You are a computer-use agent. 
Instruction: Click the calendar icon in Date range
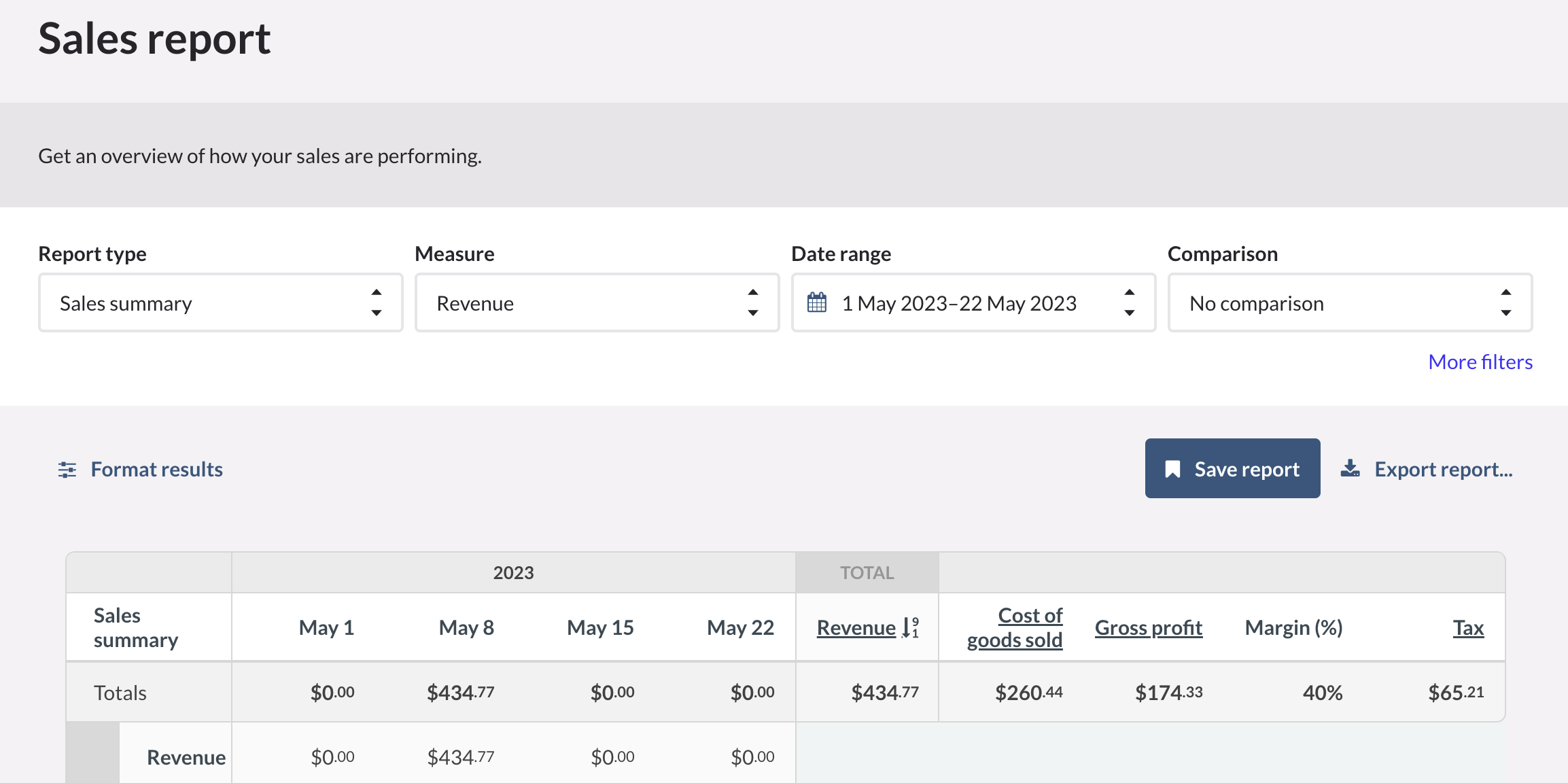click(817, 302)
